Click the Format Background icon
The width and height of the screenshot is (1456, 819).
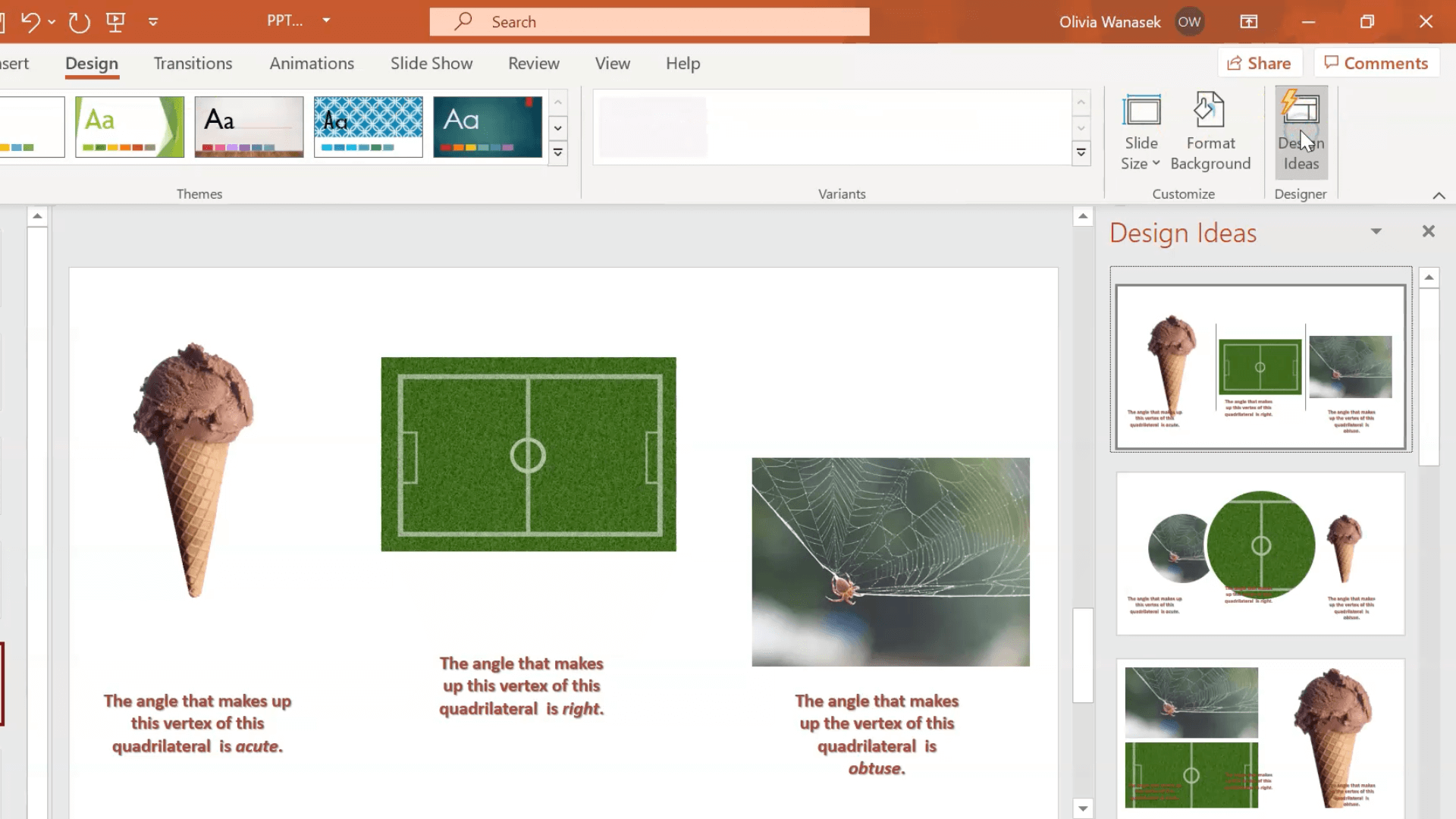coord(1210,130)
